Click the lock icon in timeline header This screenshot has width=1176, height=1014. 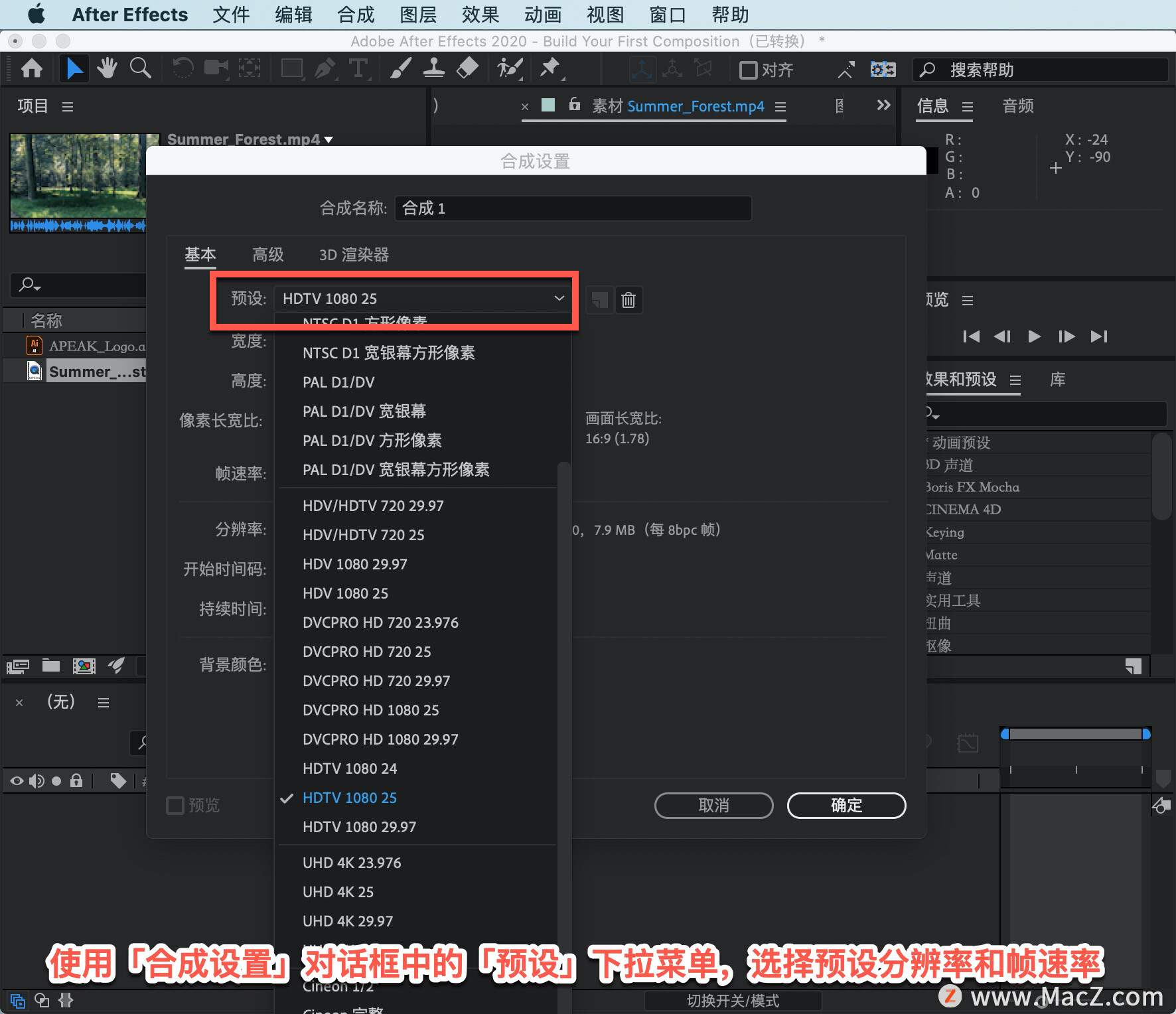(76, 780)
